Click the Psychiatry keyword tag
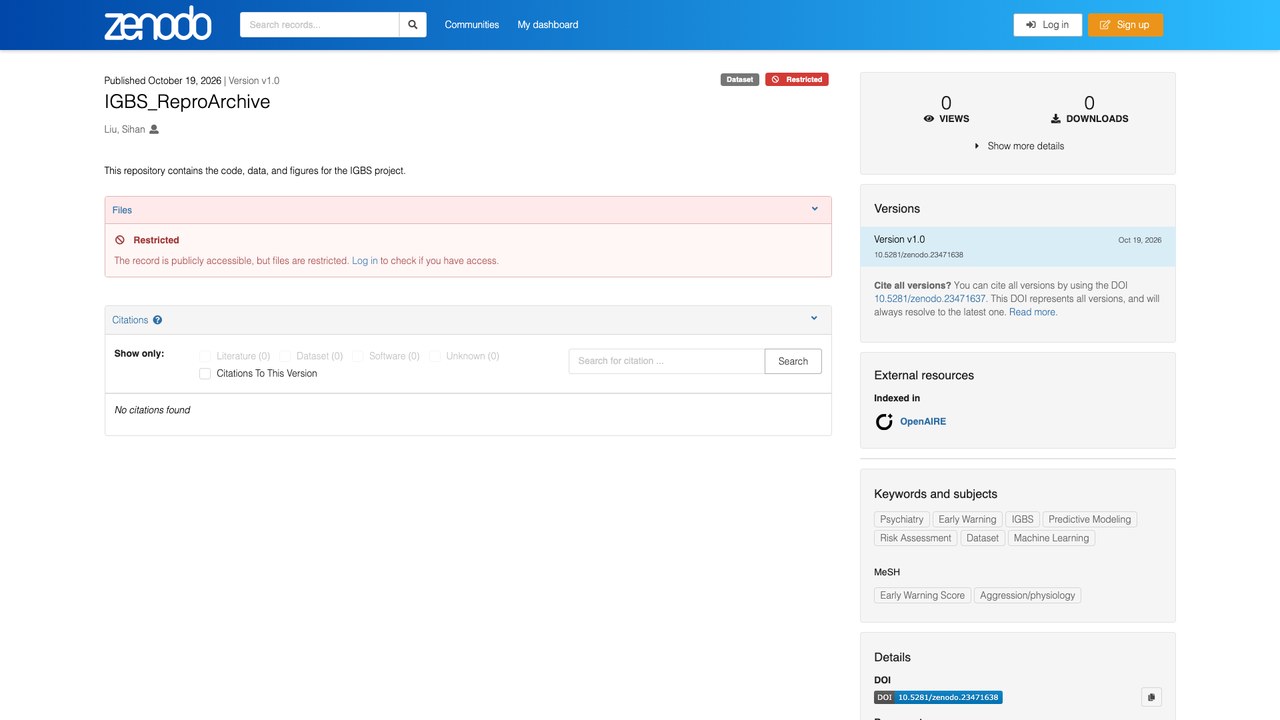 tap(902, 520)
